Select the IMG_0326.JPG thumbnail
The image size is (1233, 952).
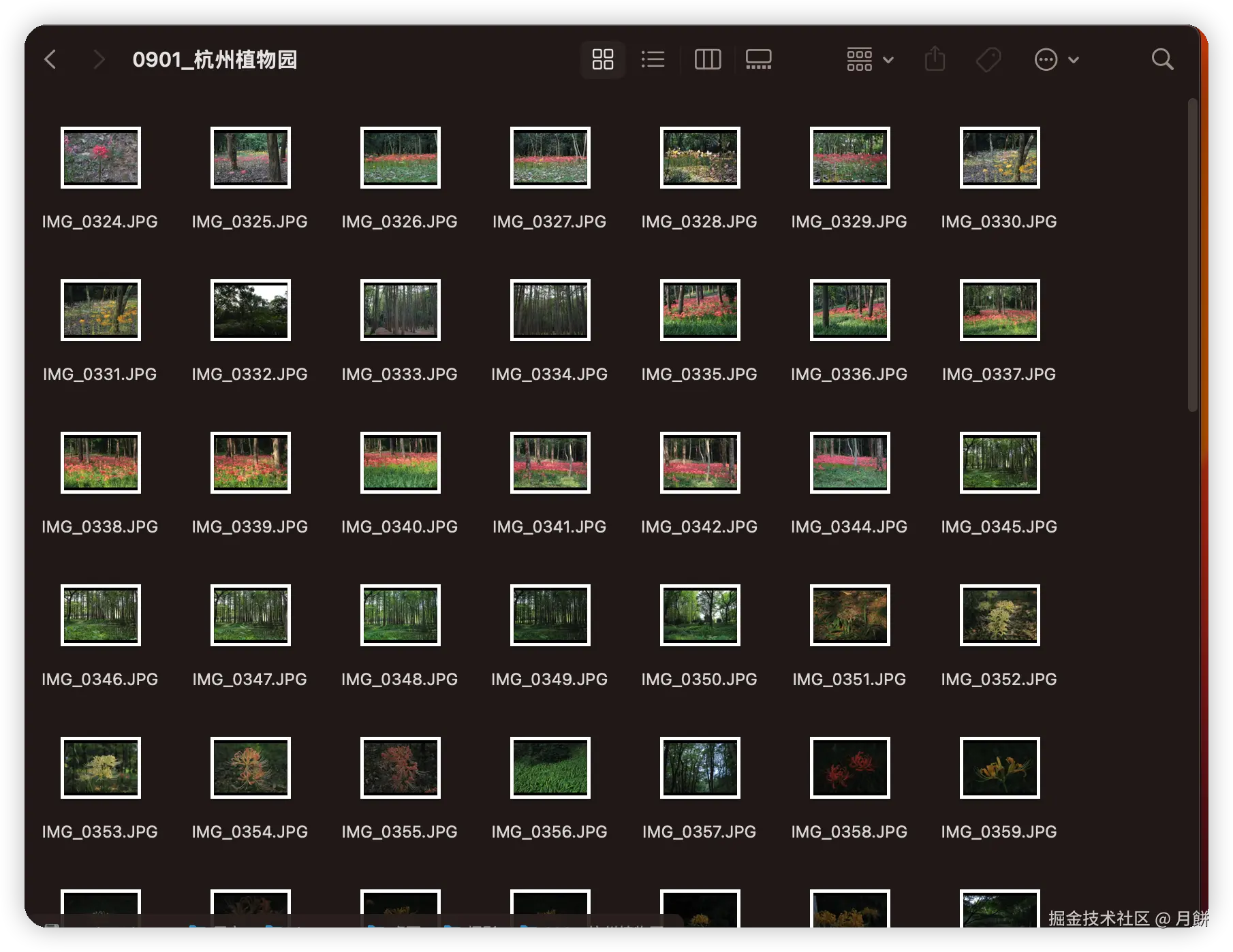coord(401,157)
